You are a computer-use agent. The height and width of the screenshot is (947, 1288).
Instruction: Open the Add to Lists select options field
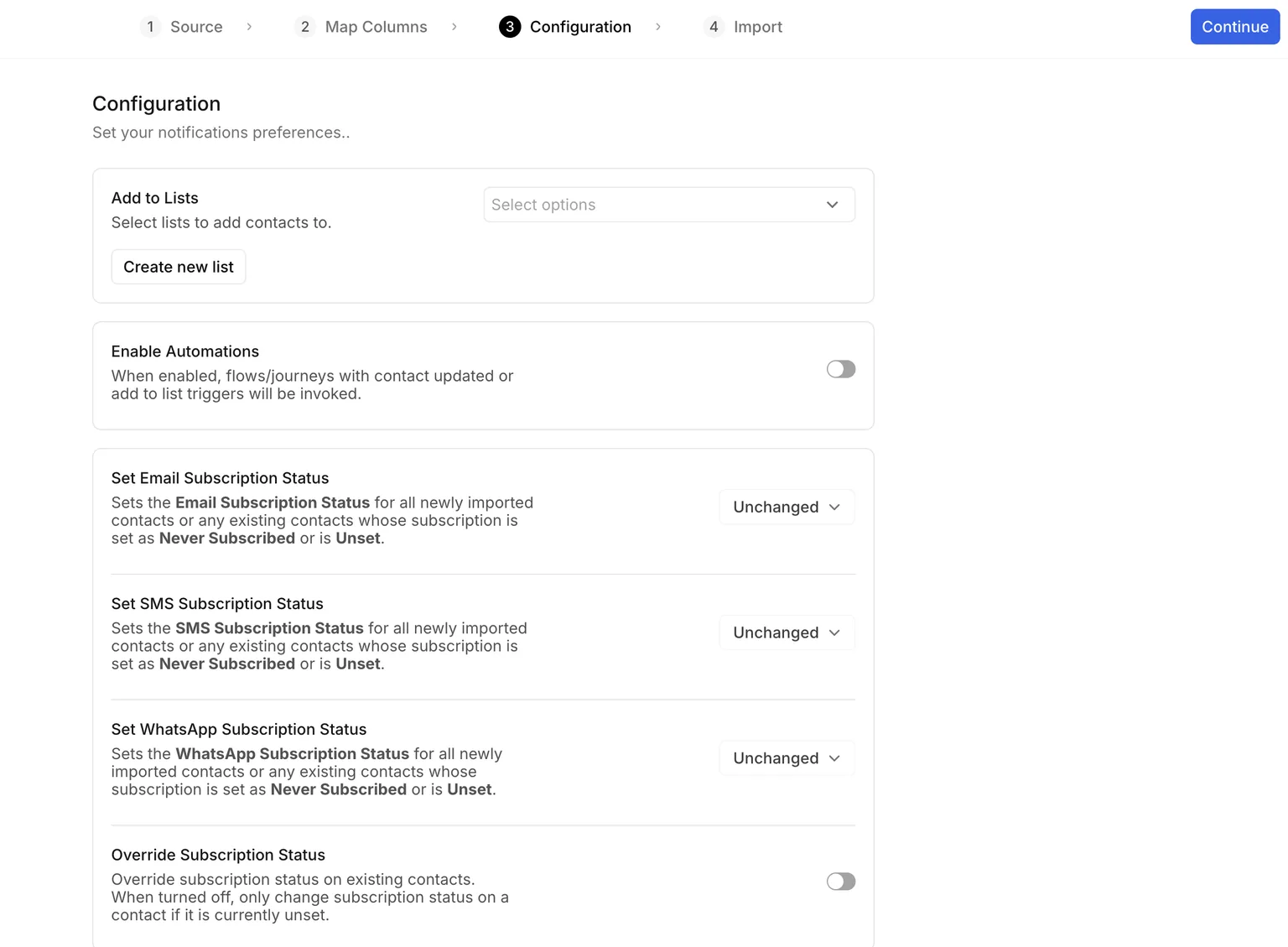[669, 205]
